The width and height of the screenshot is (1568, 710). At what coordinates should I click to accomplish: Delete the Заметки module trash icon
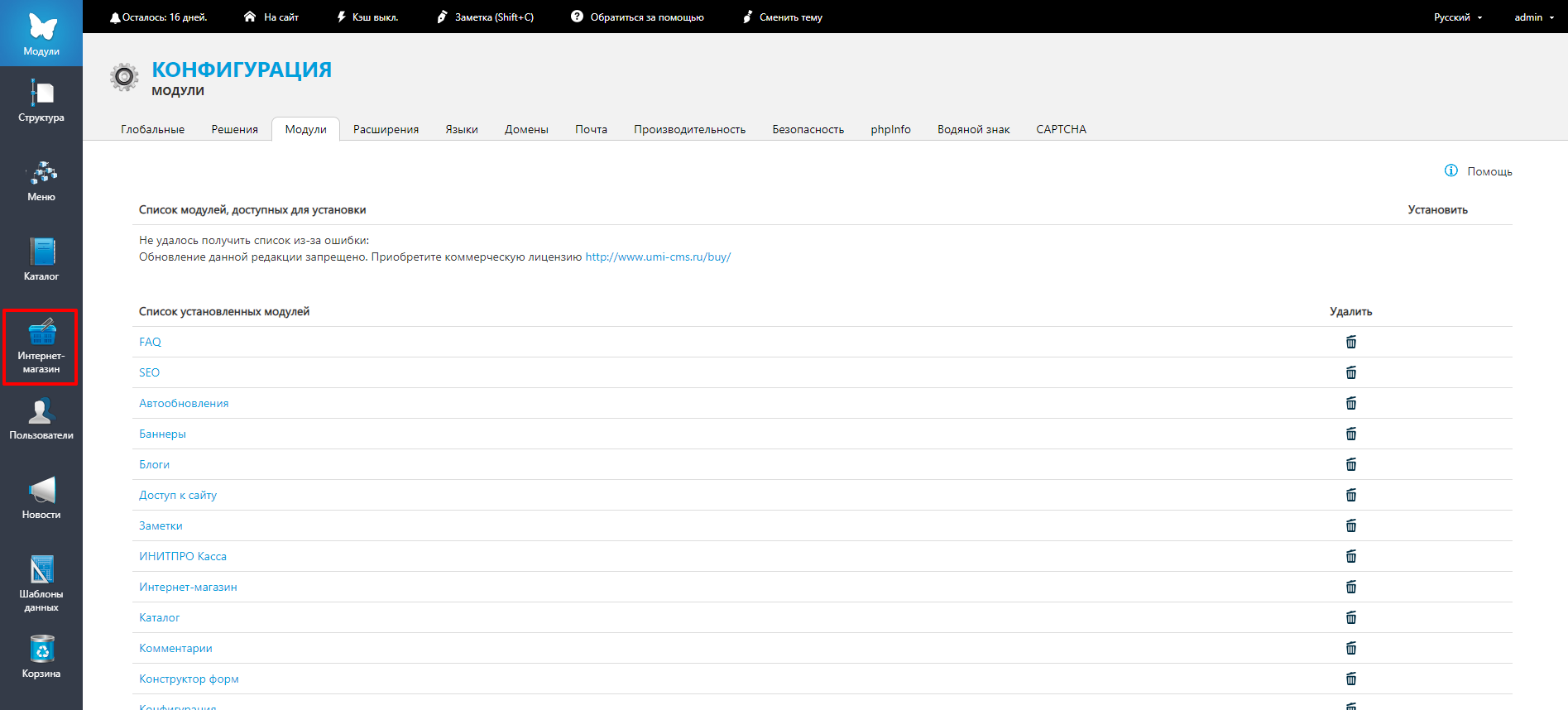(1351, 525)
